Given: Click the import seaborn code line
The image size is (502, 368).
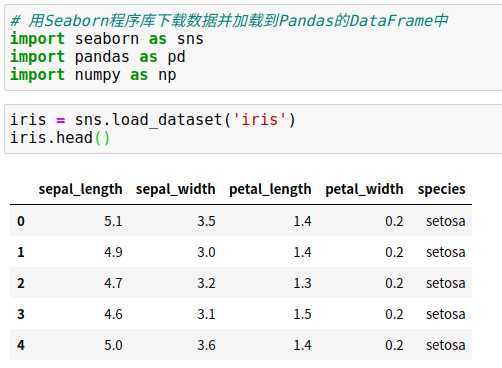Looking at the screenshot, I should (x=107, y=39).
